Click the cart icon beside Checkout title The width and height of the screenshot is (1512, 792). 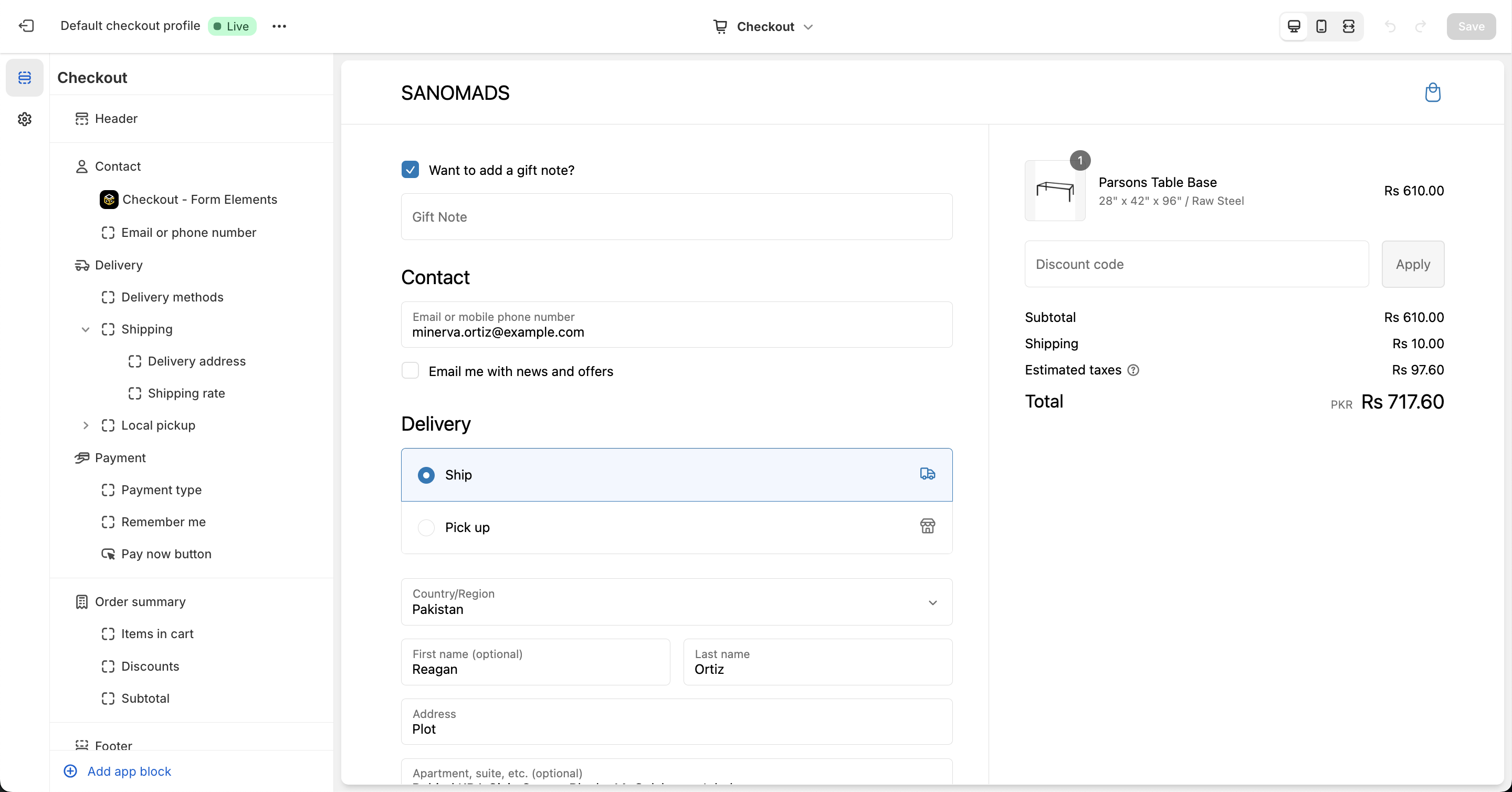720,26
